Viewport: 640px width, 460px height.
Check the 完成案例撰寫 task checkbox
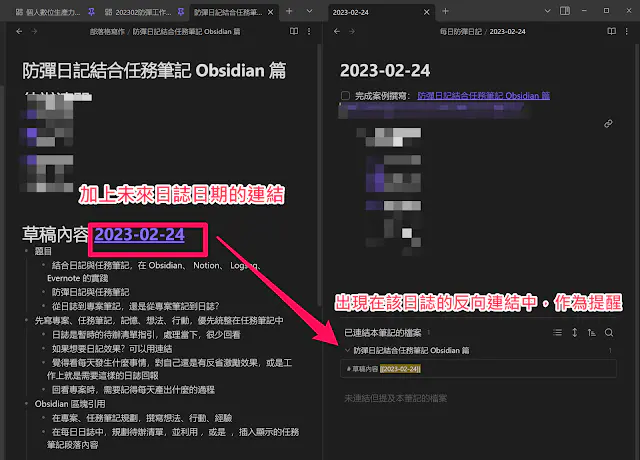(346, 96)
